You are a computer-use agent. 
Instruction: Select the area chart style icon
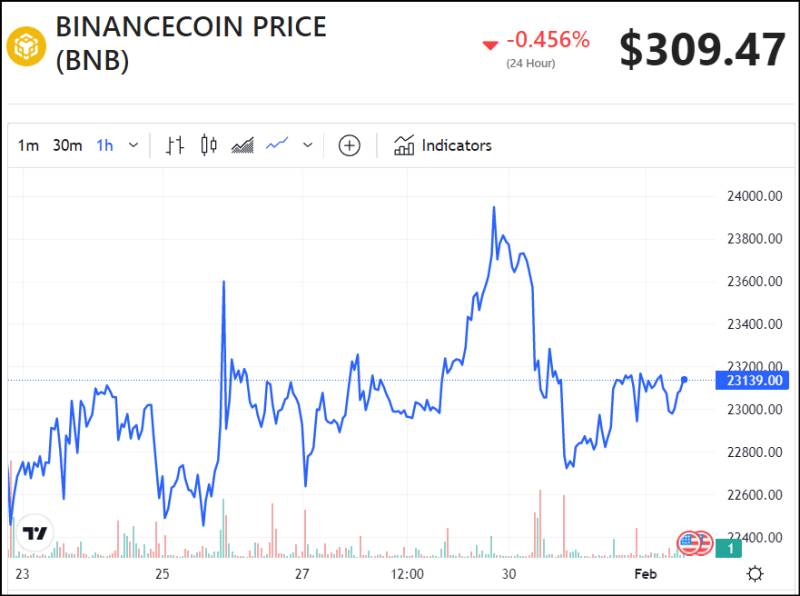pyautogui.click(x=242, y=145)
